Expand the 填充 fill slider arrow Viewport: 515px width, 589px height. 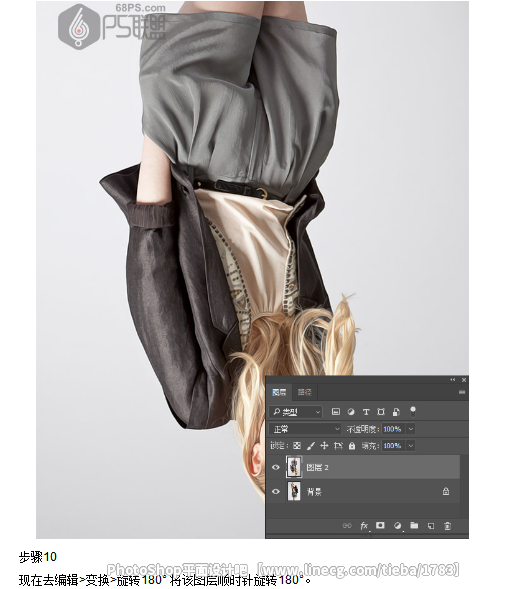click(411, 446)
